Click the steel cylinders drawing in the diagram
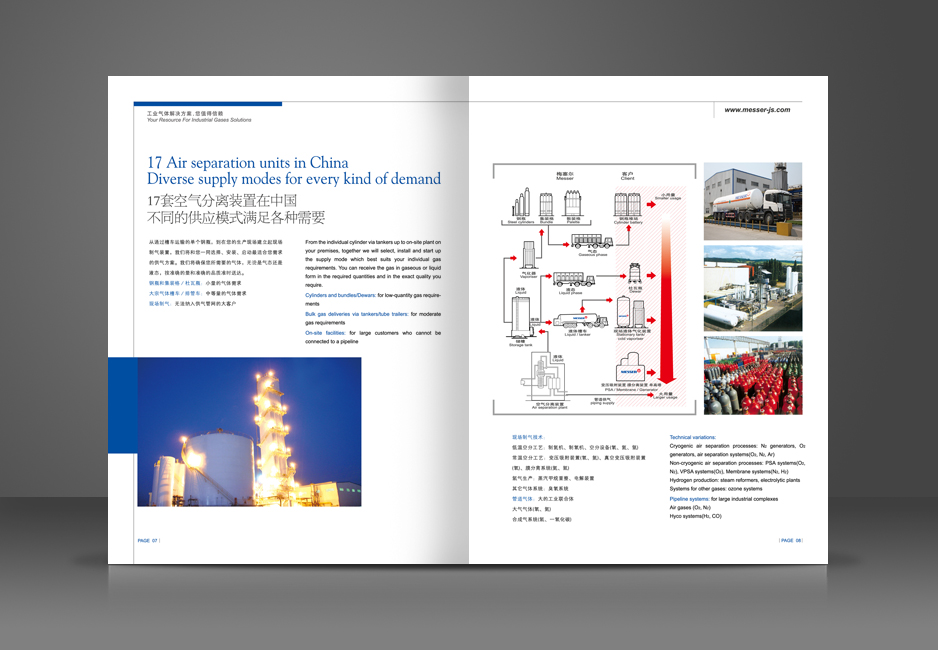938x650 pixels. point(521,203)
